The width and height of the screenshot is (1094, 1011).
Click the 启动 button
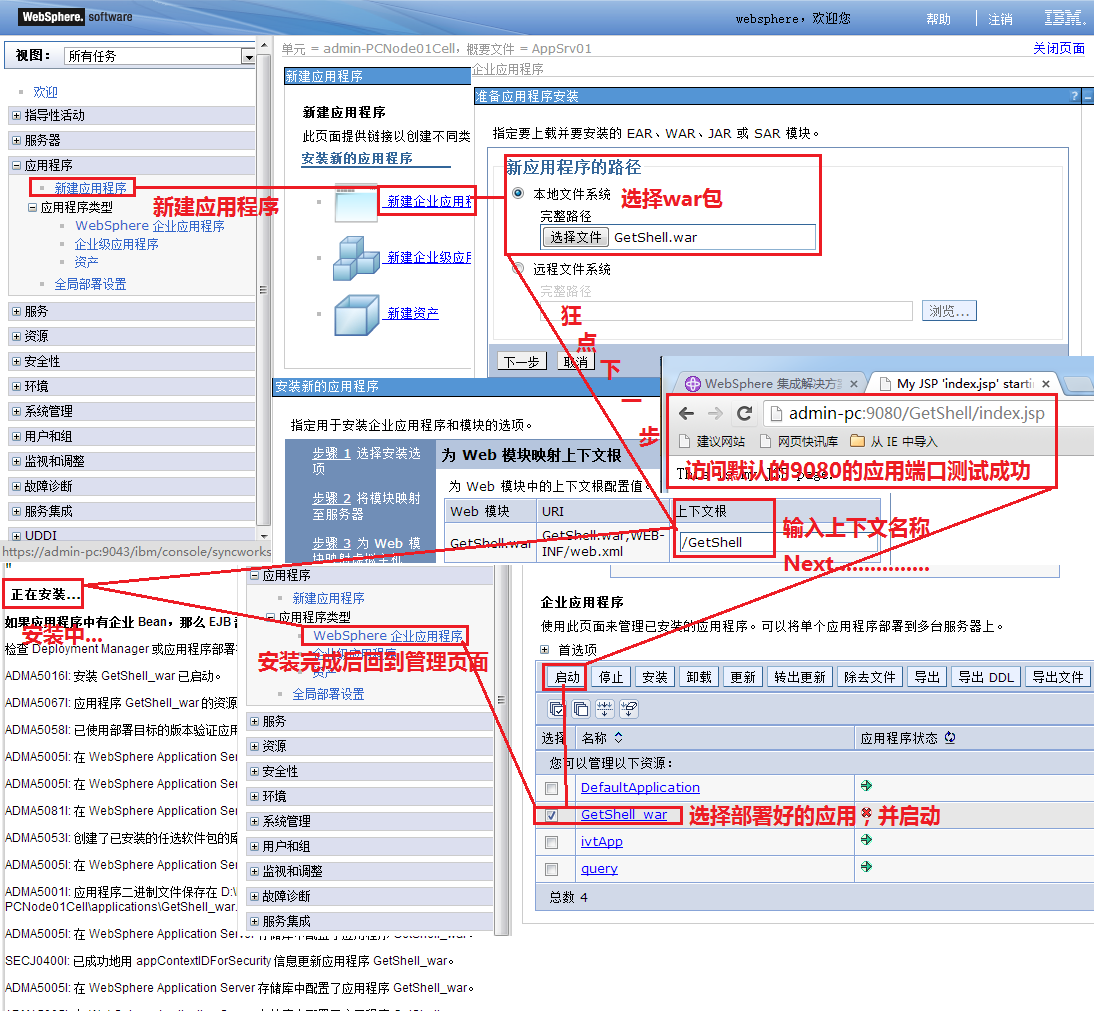coord(567,677)
